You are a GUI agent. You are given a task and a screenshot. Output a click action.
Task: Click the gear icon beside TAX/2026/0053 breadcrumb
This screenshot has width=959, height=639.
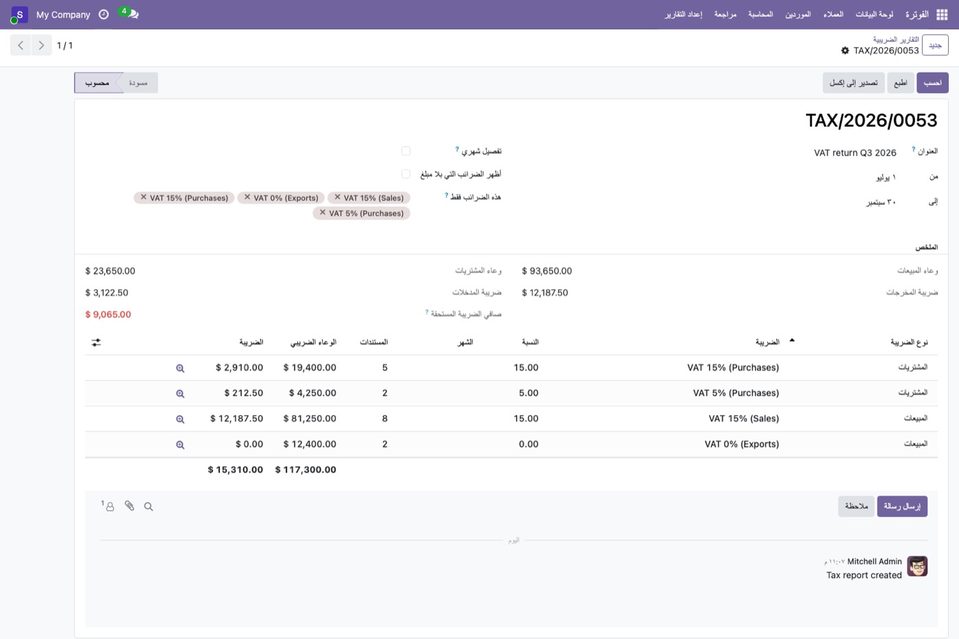[x=845, y=51]
